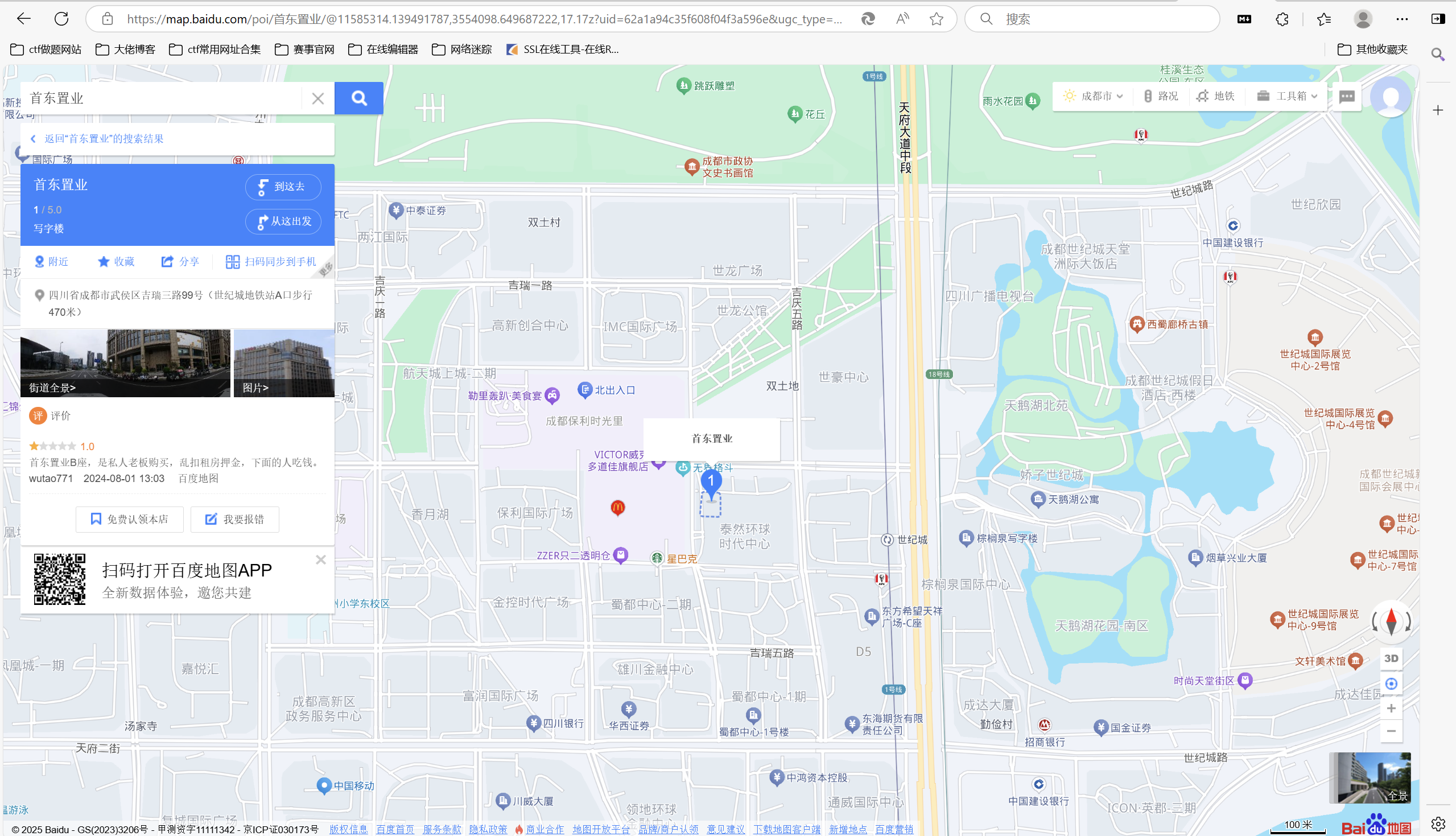This screenshot has height=836, width=1456.
Task: Zoom out with the minus button
Action: point(1391,731)
